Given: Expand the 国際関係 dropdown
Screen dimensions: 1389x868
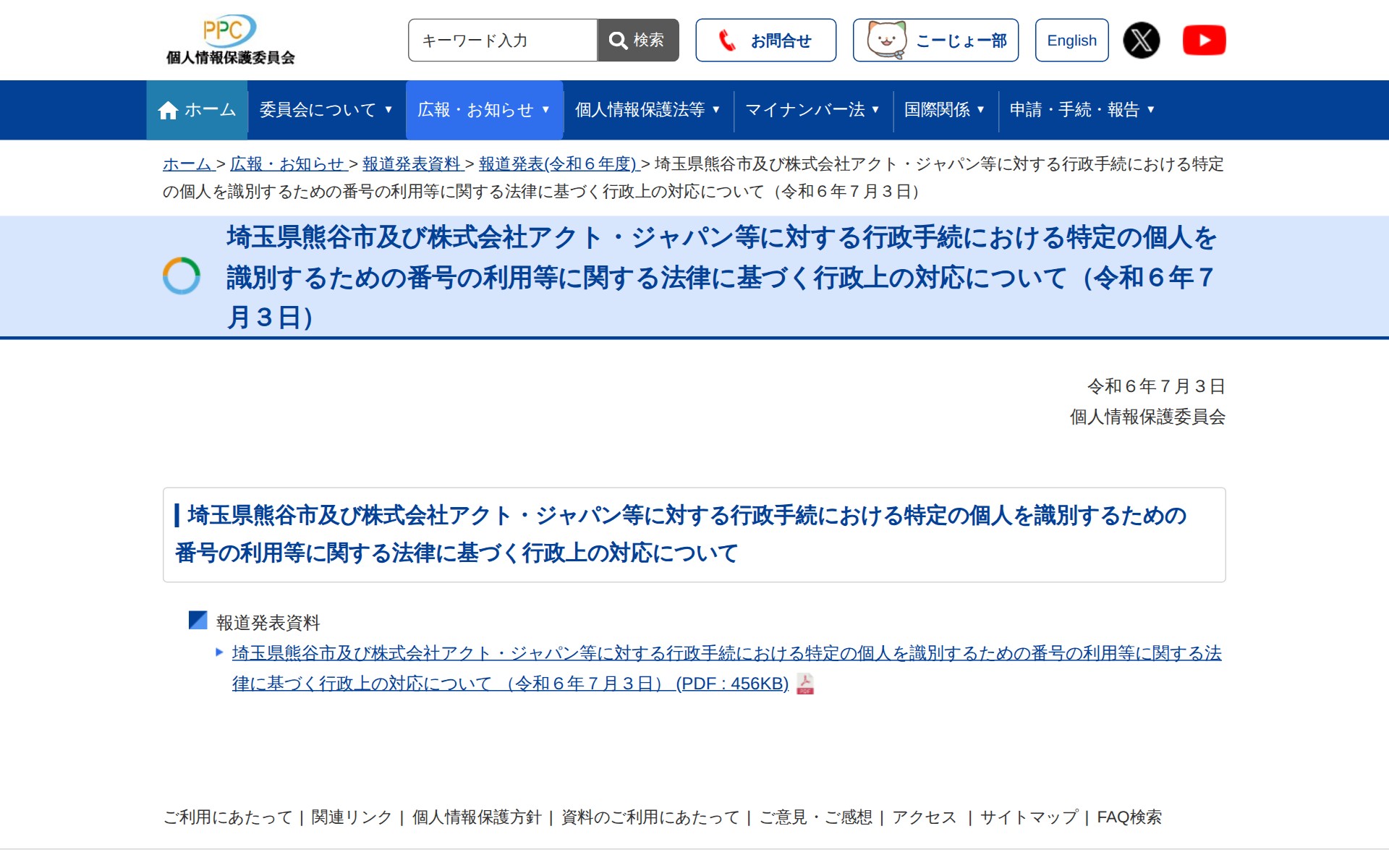Looking at the screenshot, I should tap(944, 110).
